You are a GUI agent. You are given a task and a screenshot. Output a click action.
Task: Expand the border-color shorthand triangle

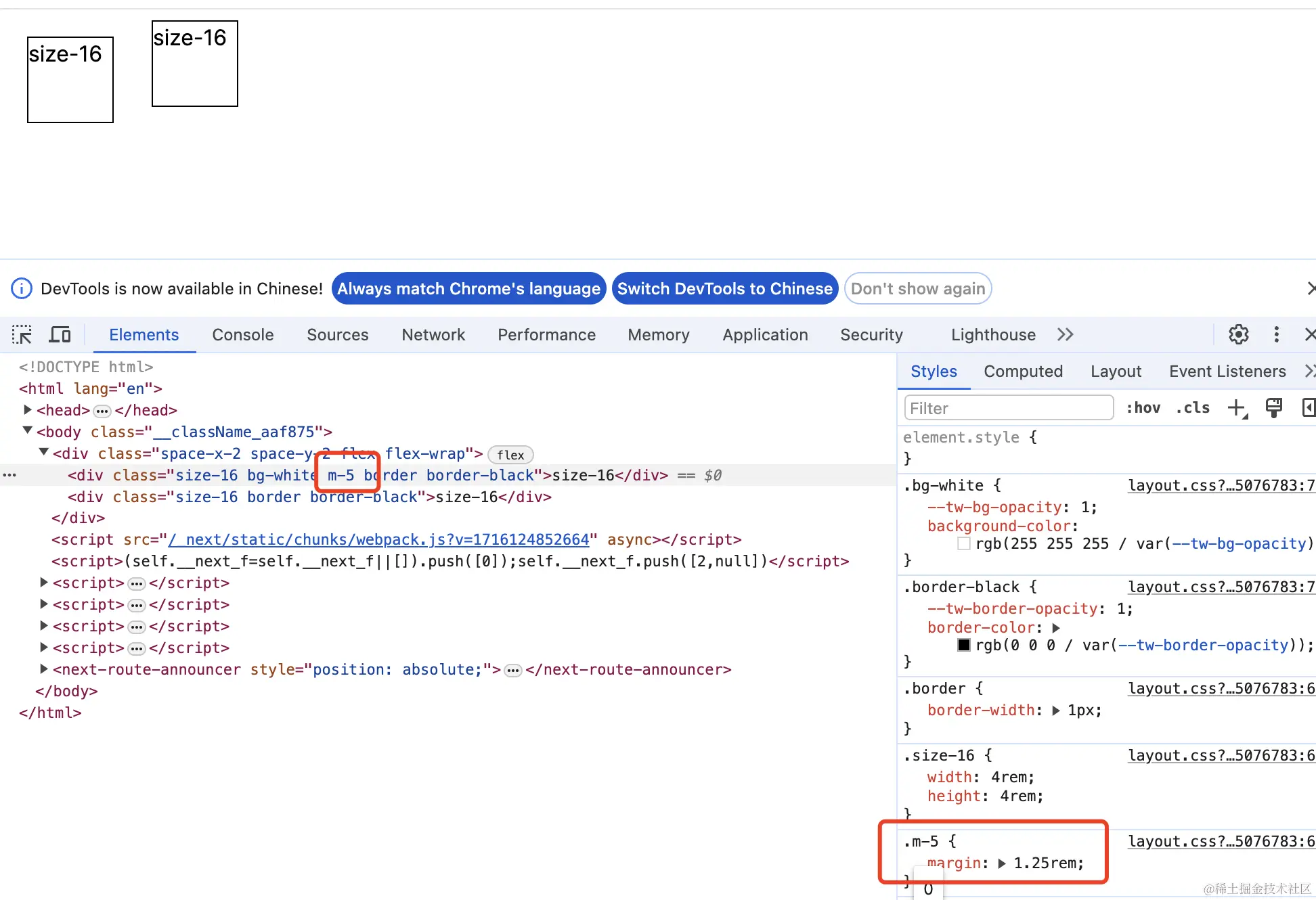(1056, 628)
